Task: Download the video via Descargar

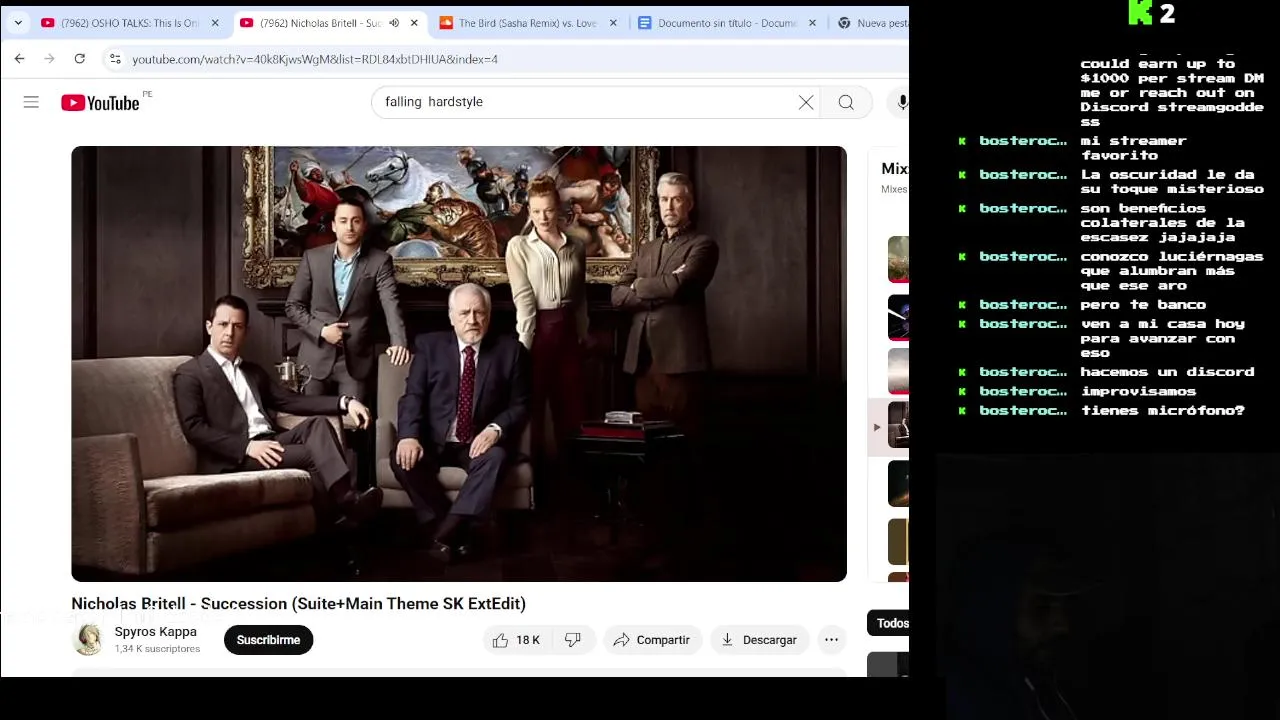Action: click(x=759, y=640)
